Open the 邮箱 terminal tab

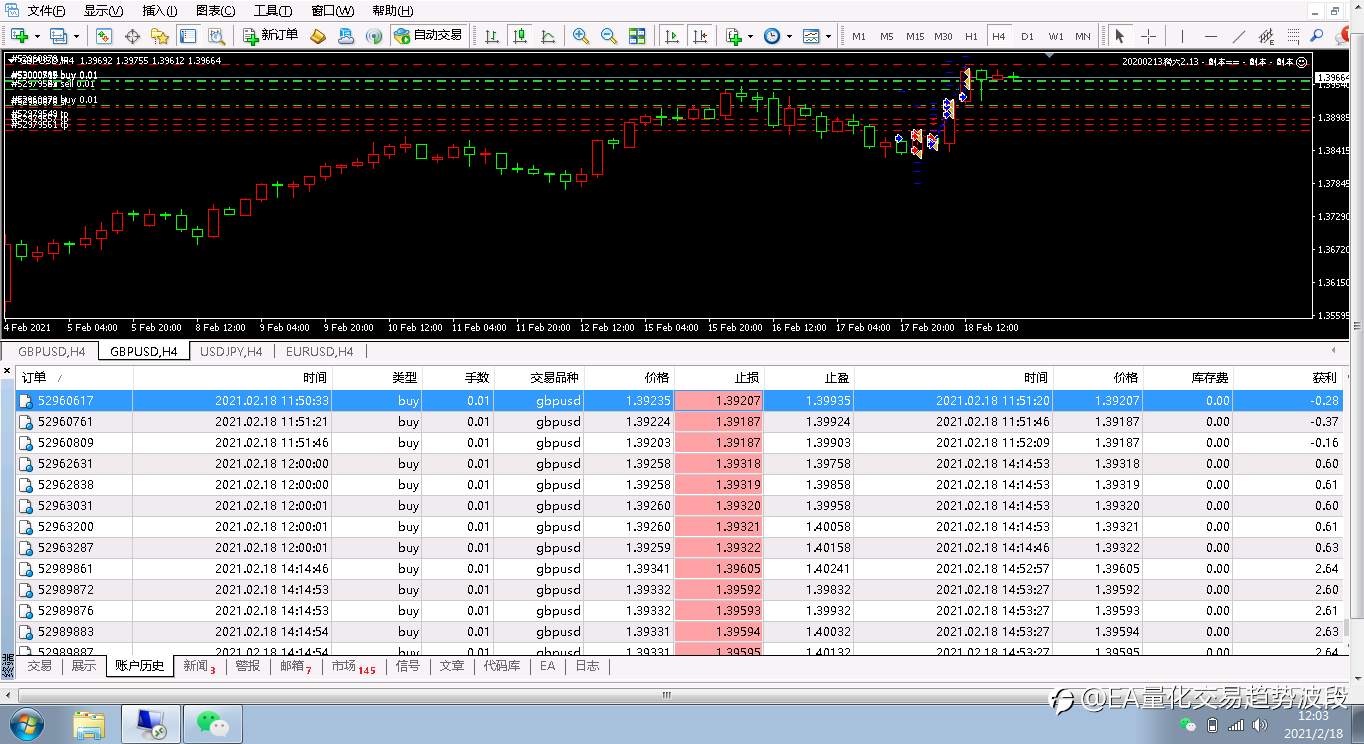[295, 665]
